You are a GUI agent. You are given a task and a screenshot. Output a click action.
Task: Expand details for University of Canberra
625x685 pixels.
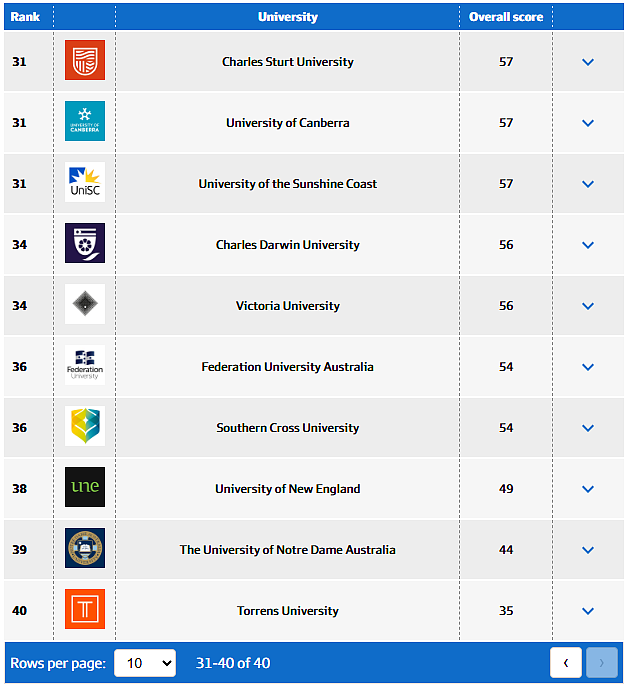[x=588, y=123]
